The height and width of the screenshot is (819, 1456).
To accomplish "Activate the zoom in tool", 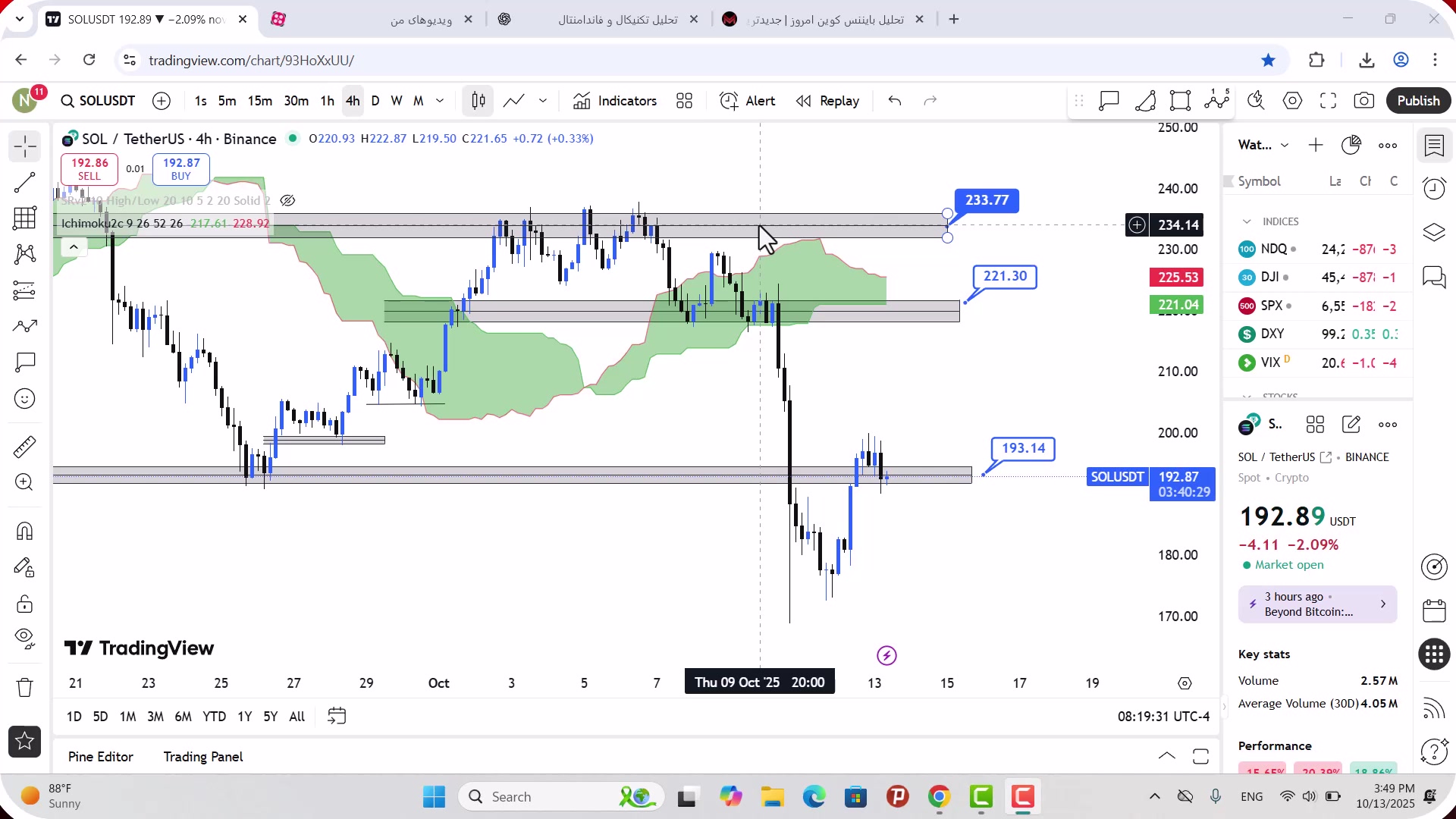I will click(x=24, y=482).
